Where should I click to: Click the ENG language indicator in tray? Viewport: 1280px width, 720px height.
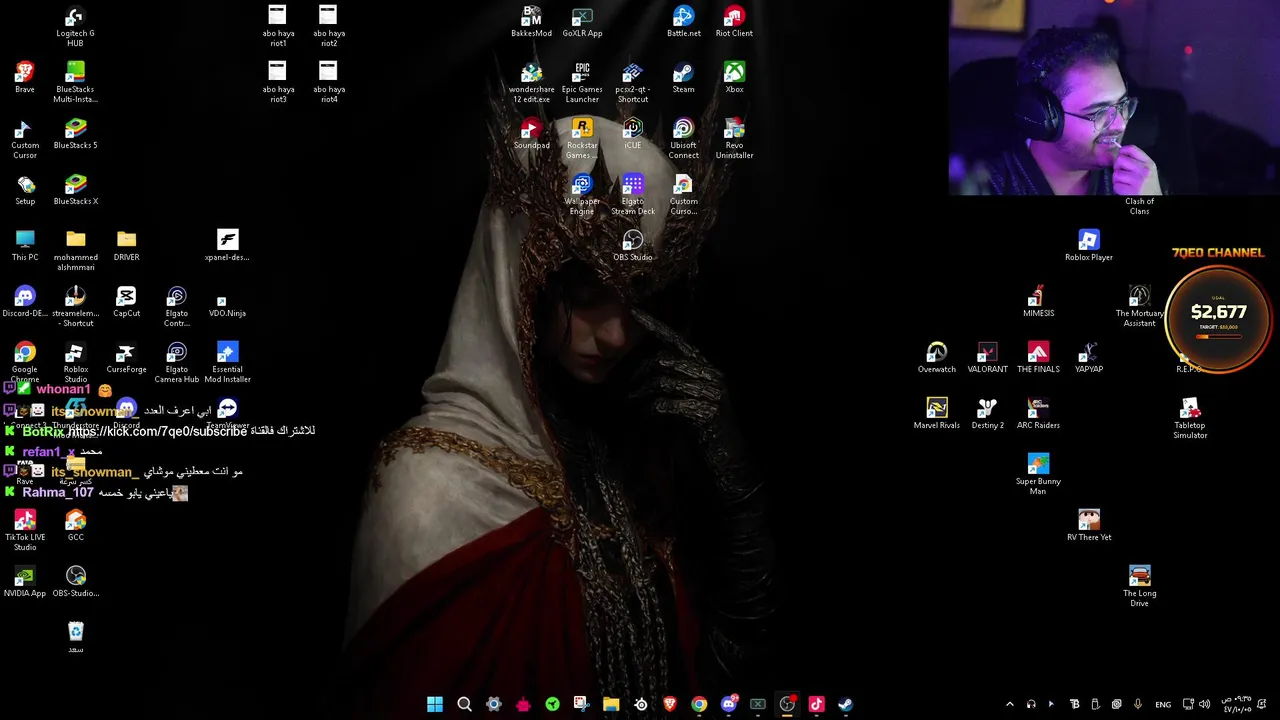[x=1163, y=704]
